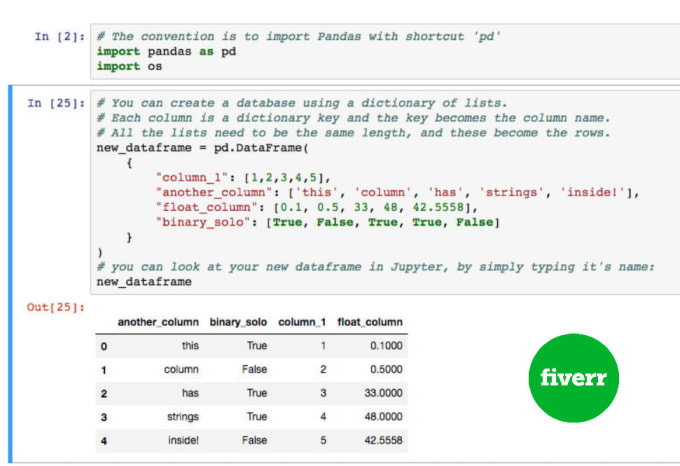Click the In [2] code cell

385,52
